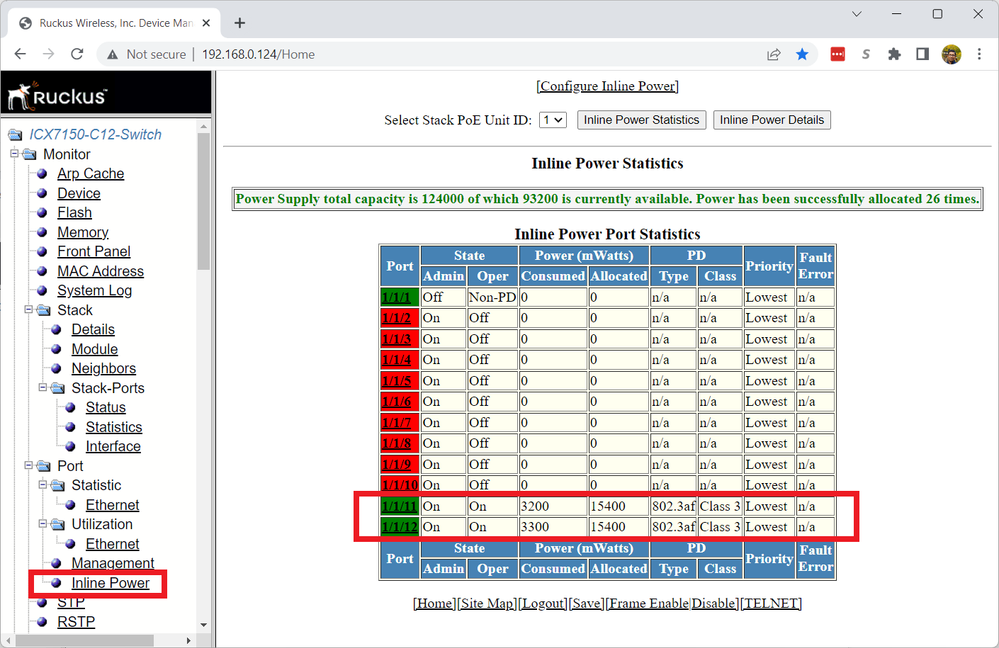Open the Stack PoE Unit ID dropdown
The width and height of the screenshot is (999, 648).
552,120
